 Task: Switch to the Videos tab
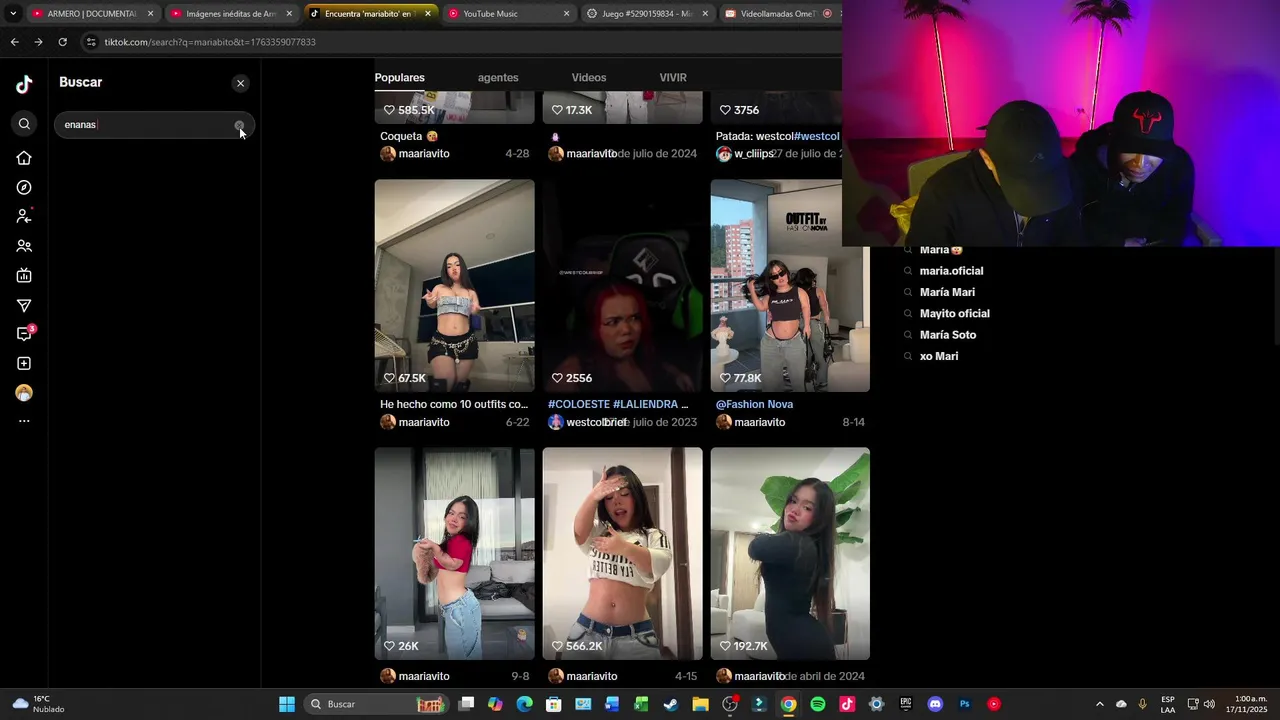[589, 78]
